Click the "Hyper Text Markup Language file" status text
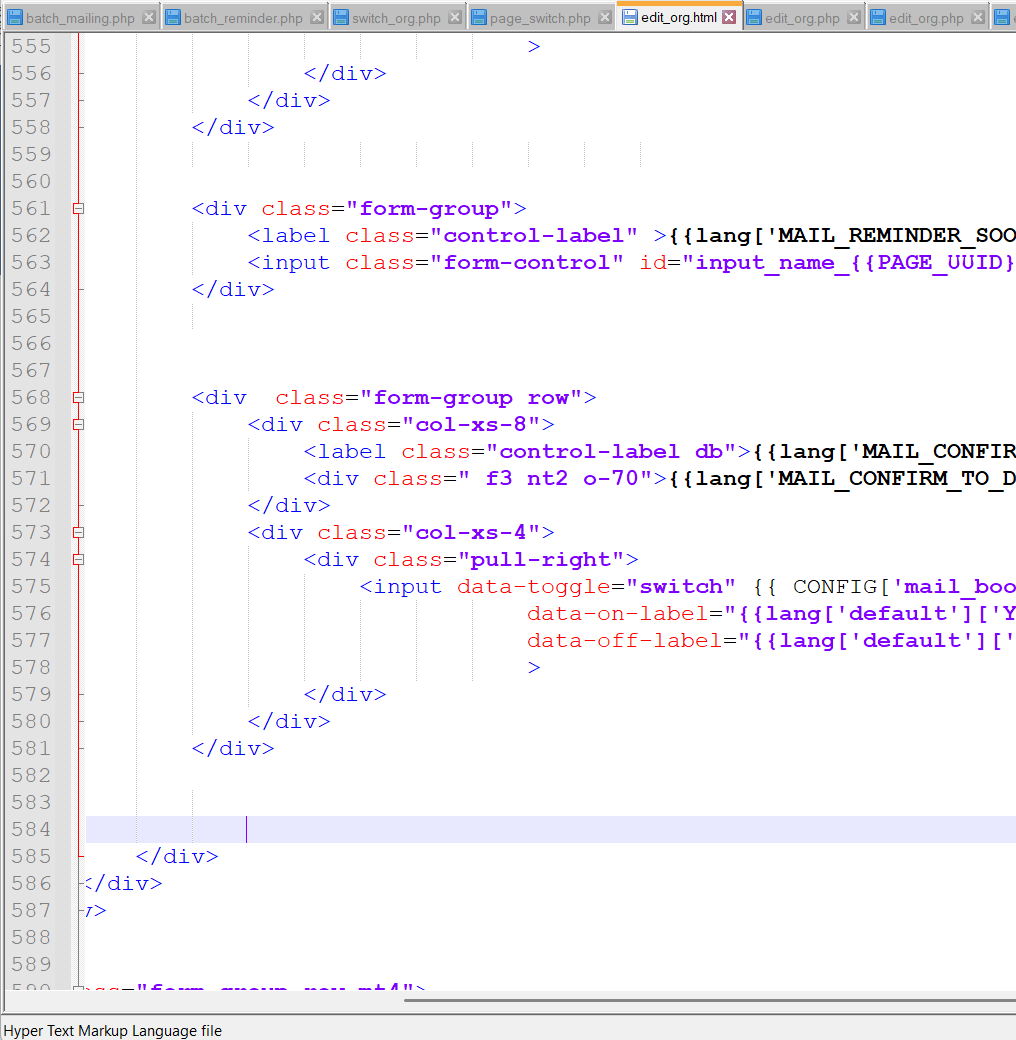The width and height of the screenshot is (1016, 1040). [113, 1031]
